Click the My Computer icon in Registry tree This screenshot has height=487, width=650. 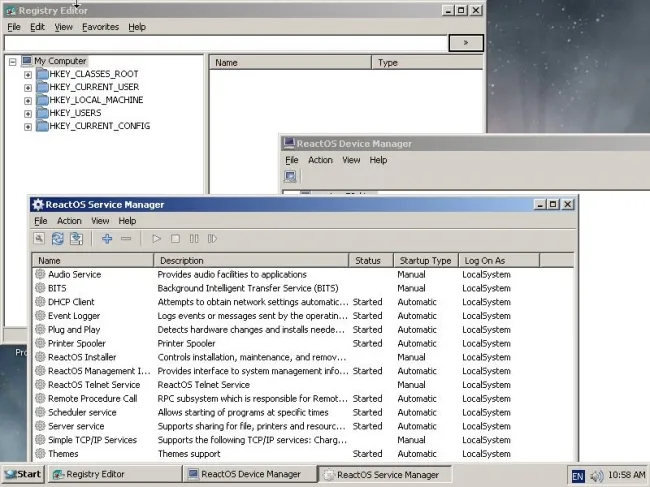[x=27, y=61]
